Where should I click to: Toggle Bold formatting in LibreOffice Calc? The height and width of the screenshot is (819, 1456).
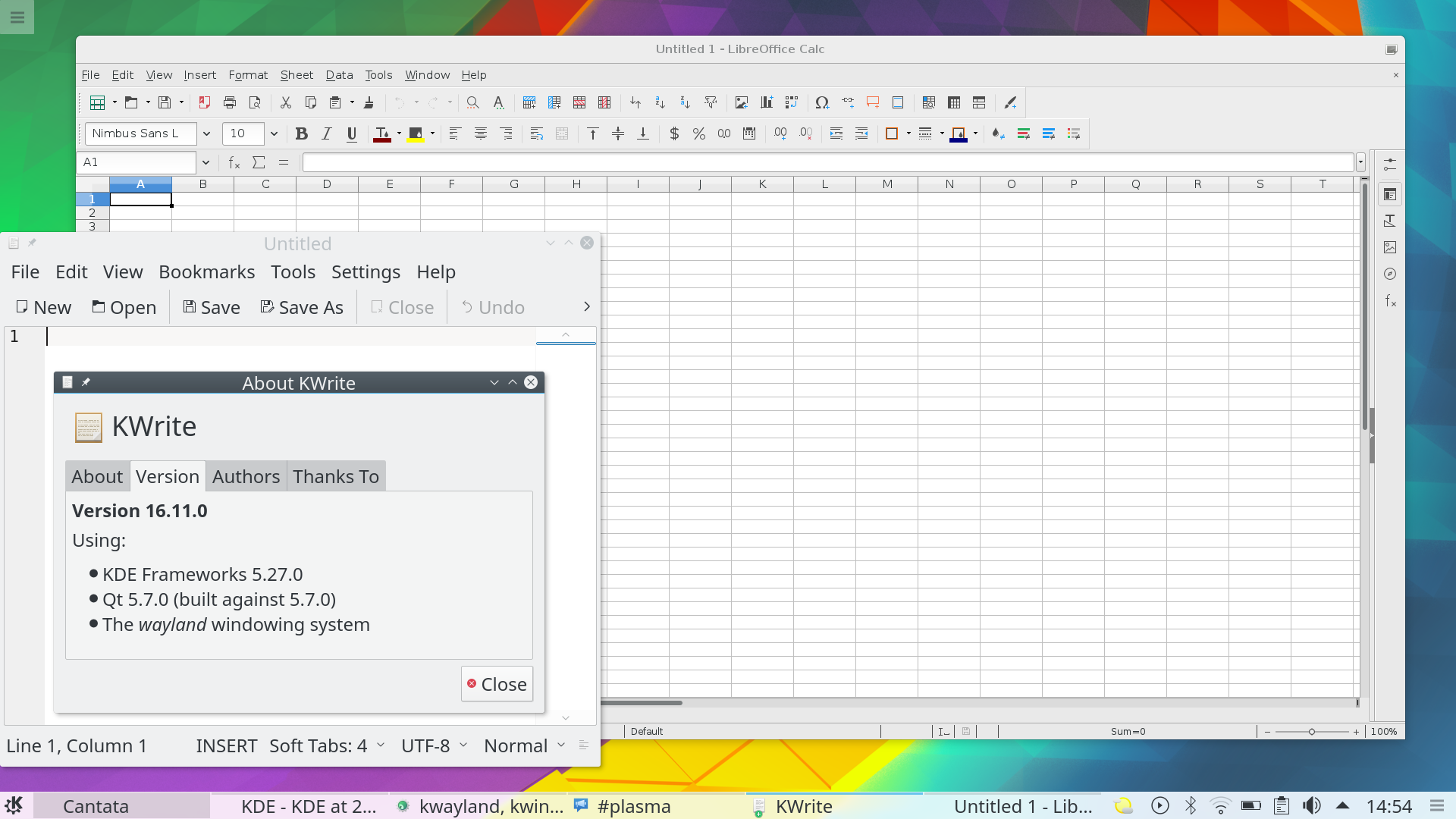(300, 133)
